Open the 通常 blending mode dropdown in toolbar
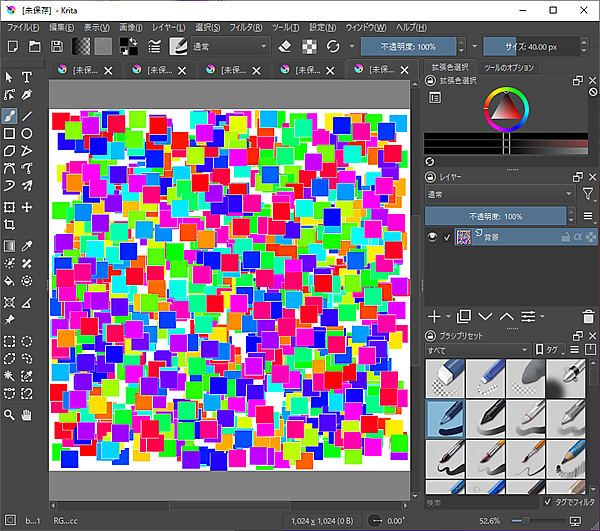Image resolution: width=600 pixels, height=531 pixels. pos(230,46)
